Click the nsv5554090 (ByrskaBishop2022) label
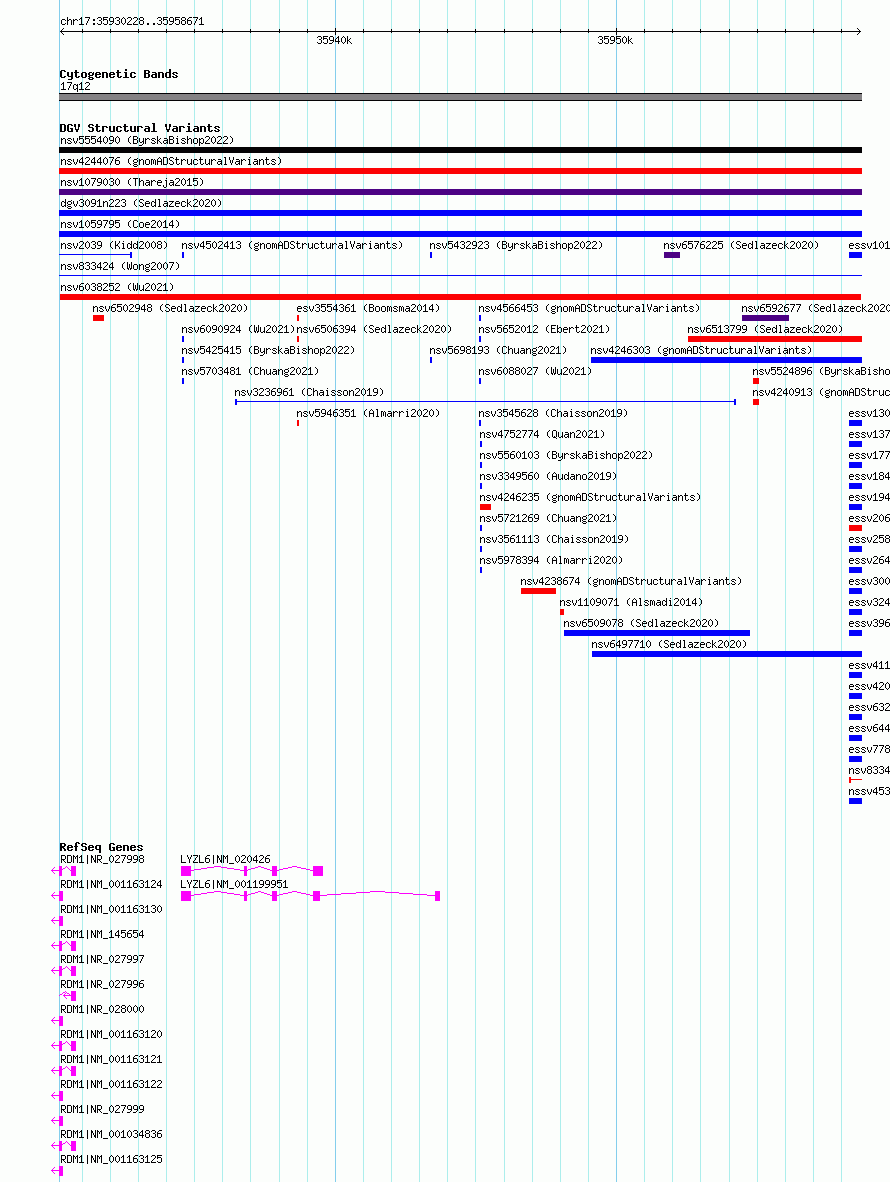The image size is (890, 1182). tap(147, 140)
